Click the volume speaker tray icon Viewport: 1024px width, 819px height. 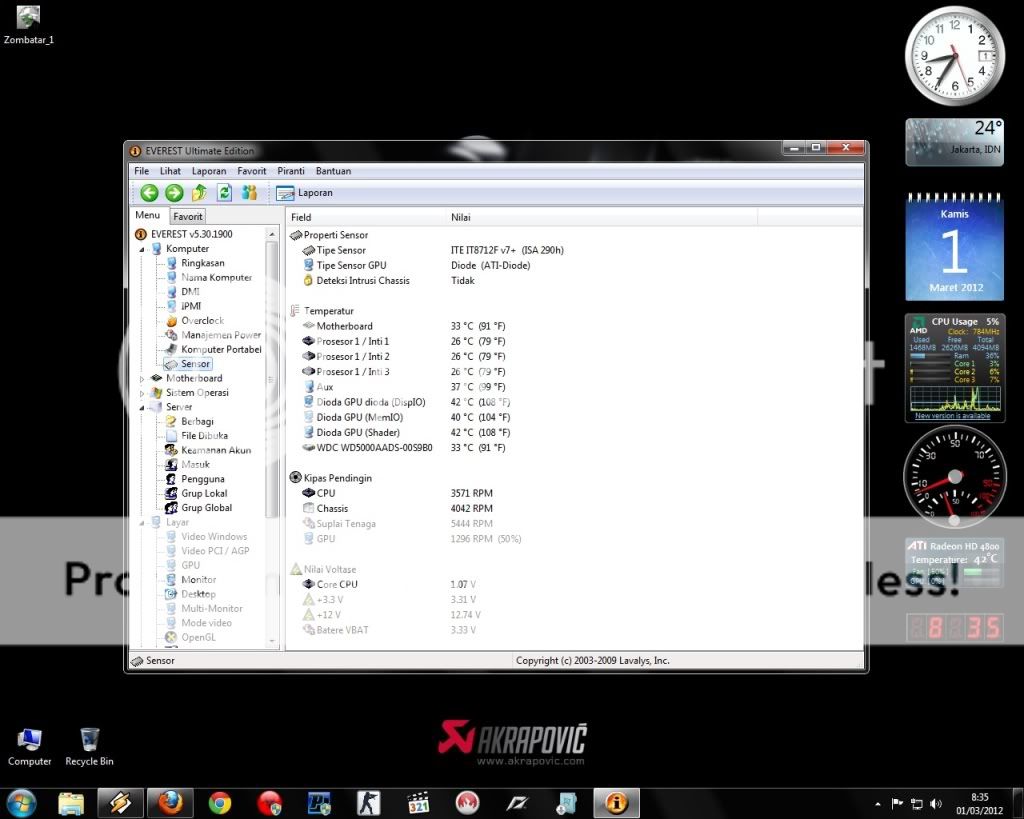(935, 803)
